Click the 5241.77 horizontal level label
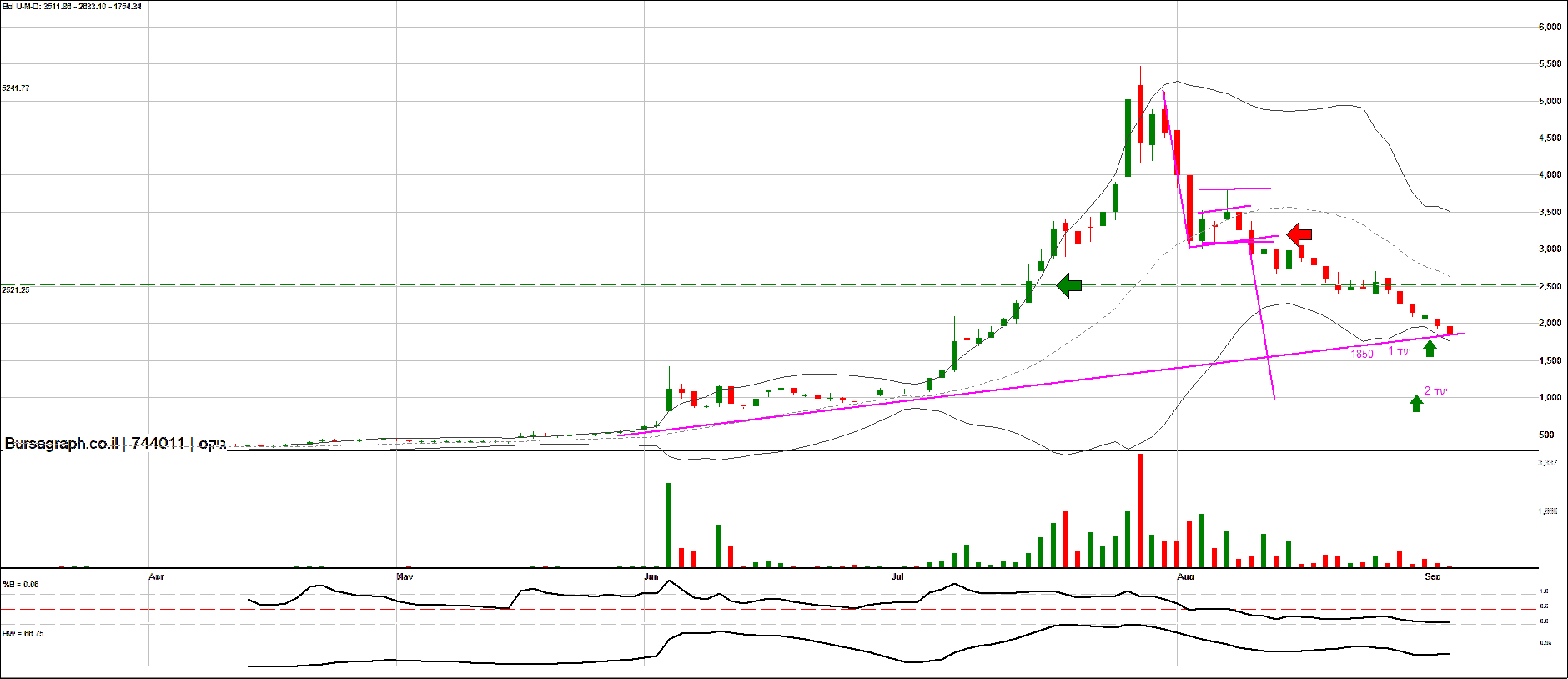This screenshot has height=679, width=1568. [x=16, y=88]
